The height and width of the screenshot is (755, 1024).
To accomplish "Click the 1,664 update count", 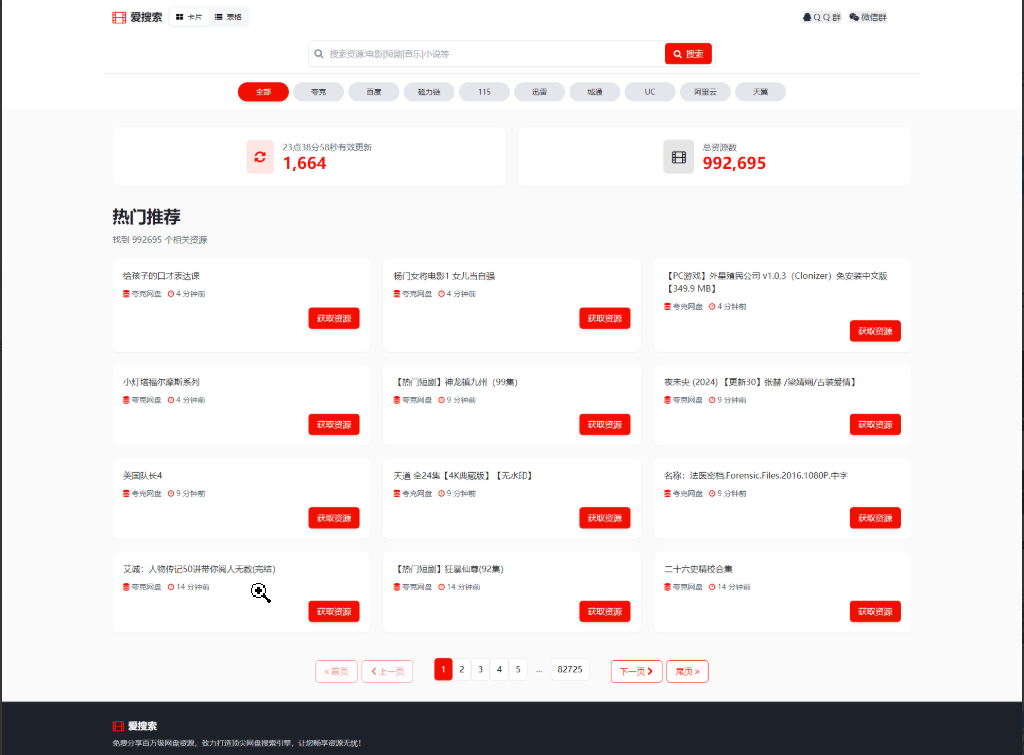I will pyautogui.click(x=304, y=163).
